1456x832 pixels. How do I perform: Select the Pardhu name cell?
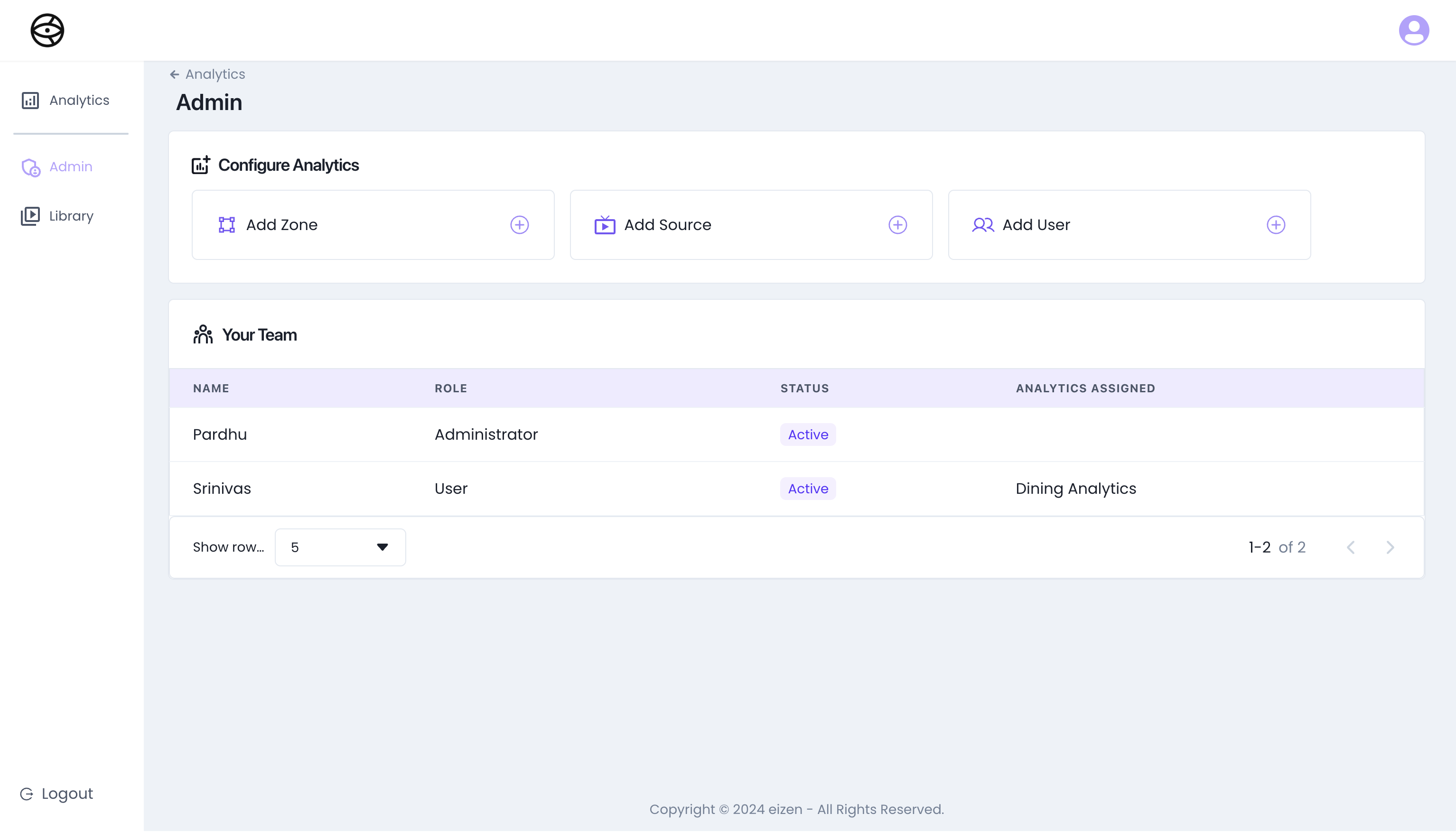pyautogui.click(x=220, y=434)
